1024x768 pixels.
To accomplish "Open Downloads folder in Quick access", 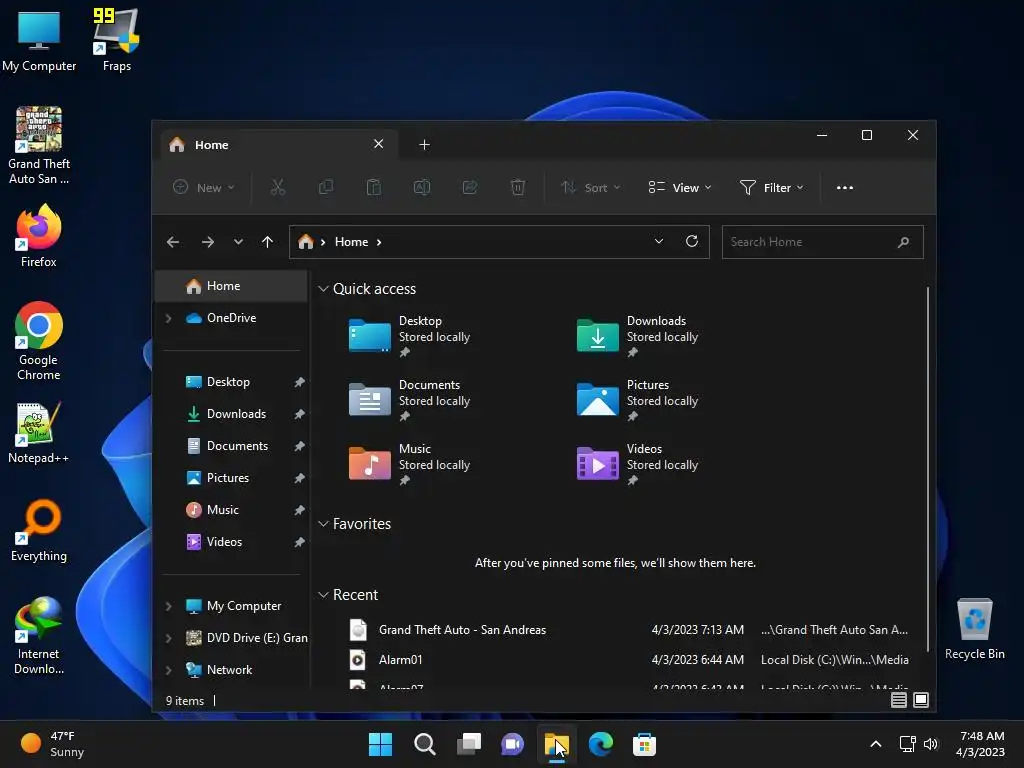I will point(637,336).
